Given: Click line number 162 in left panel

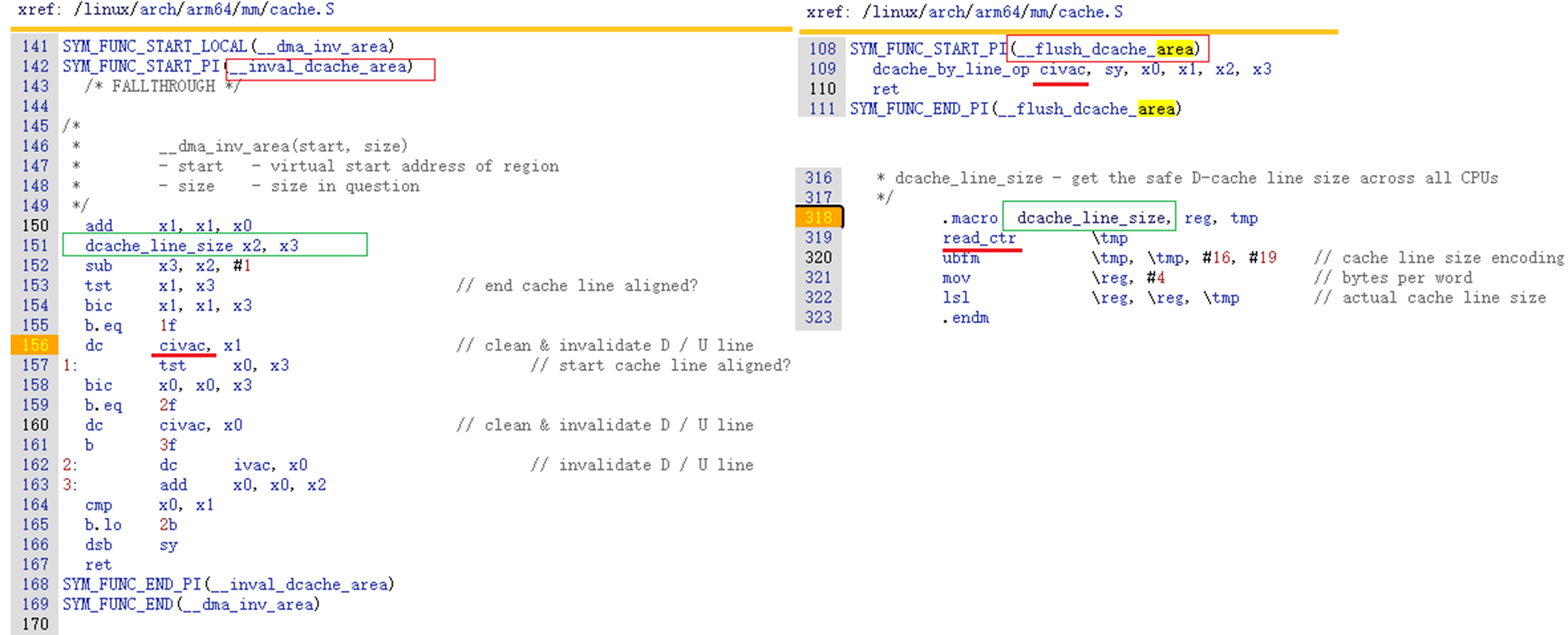Looking at the screenshot, I should pyautogui.click(x=35, y=465).
